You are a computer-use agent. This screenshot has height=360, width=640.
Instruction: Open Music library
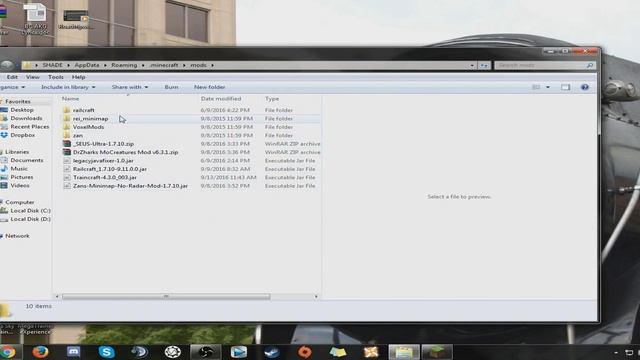(19, 169)
